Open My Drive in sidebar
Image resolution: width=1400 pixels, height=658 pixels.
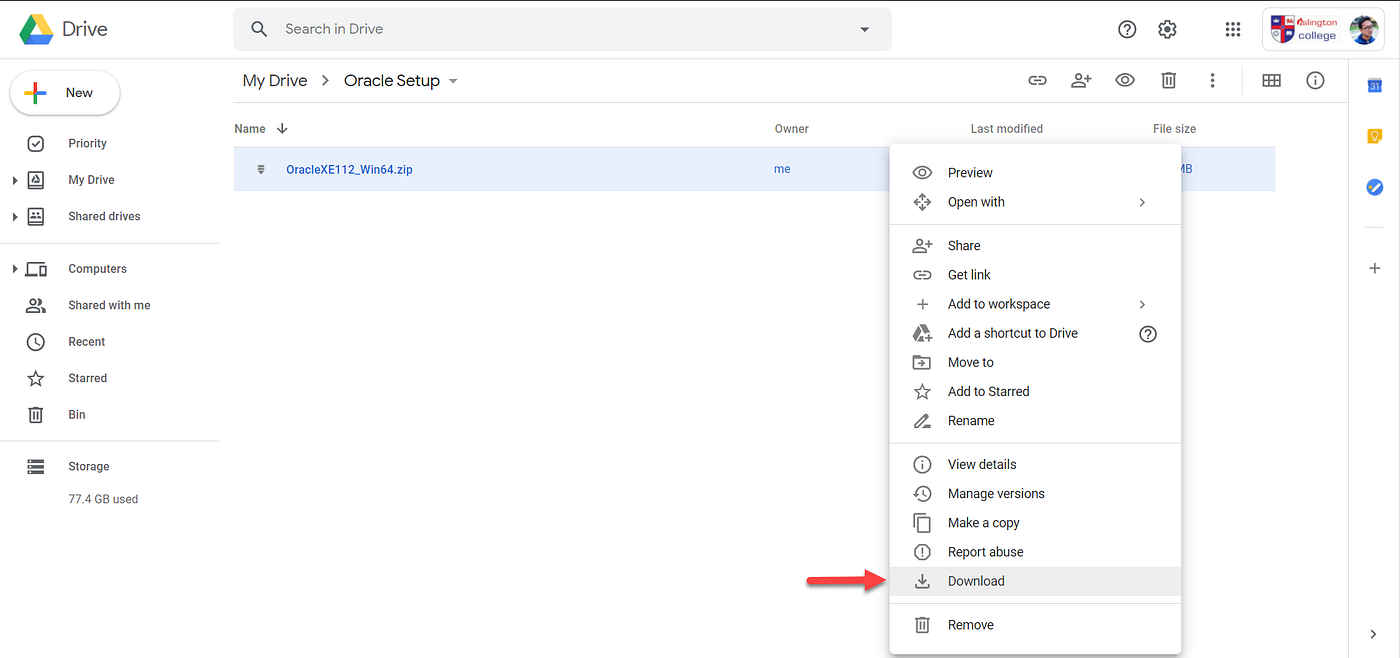click(x=91, y=180)
